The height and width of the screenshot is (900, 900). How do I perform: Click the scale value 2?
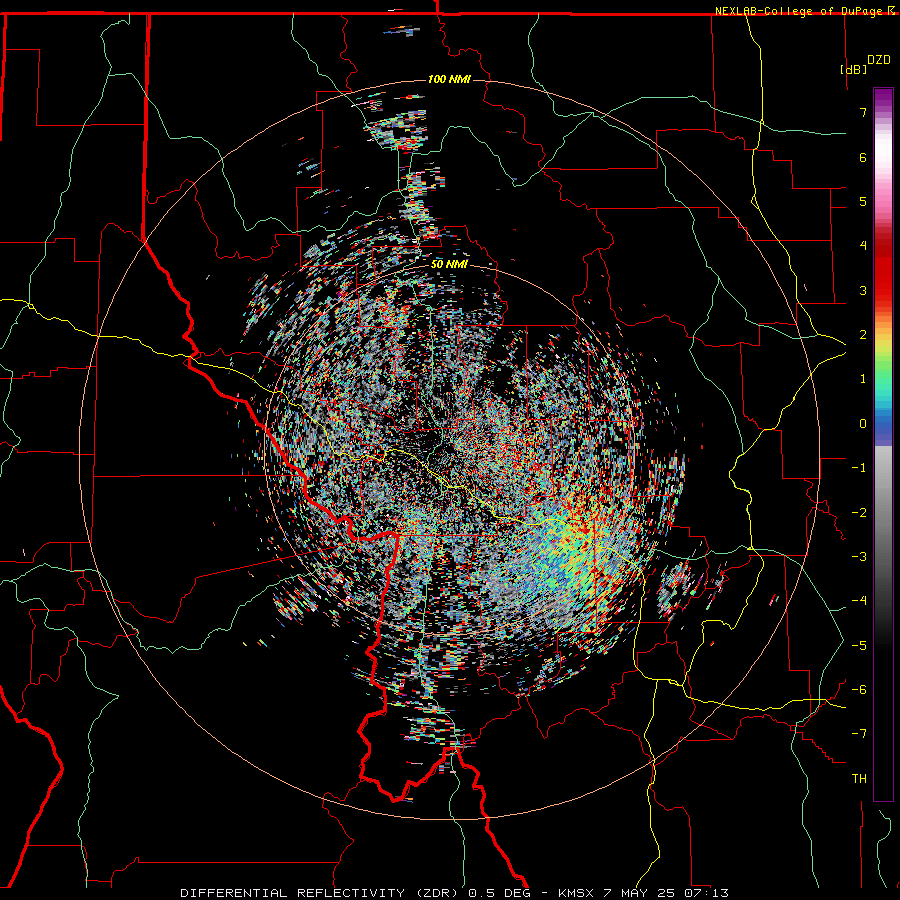863,335
